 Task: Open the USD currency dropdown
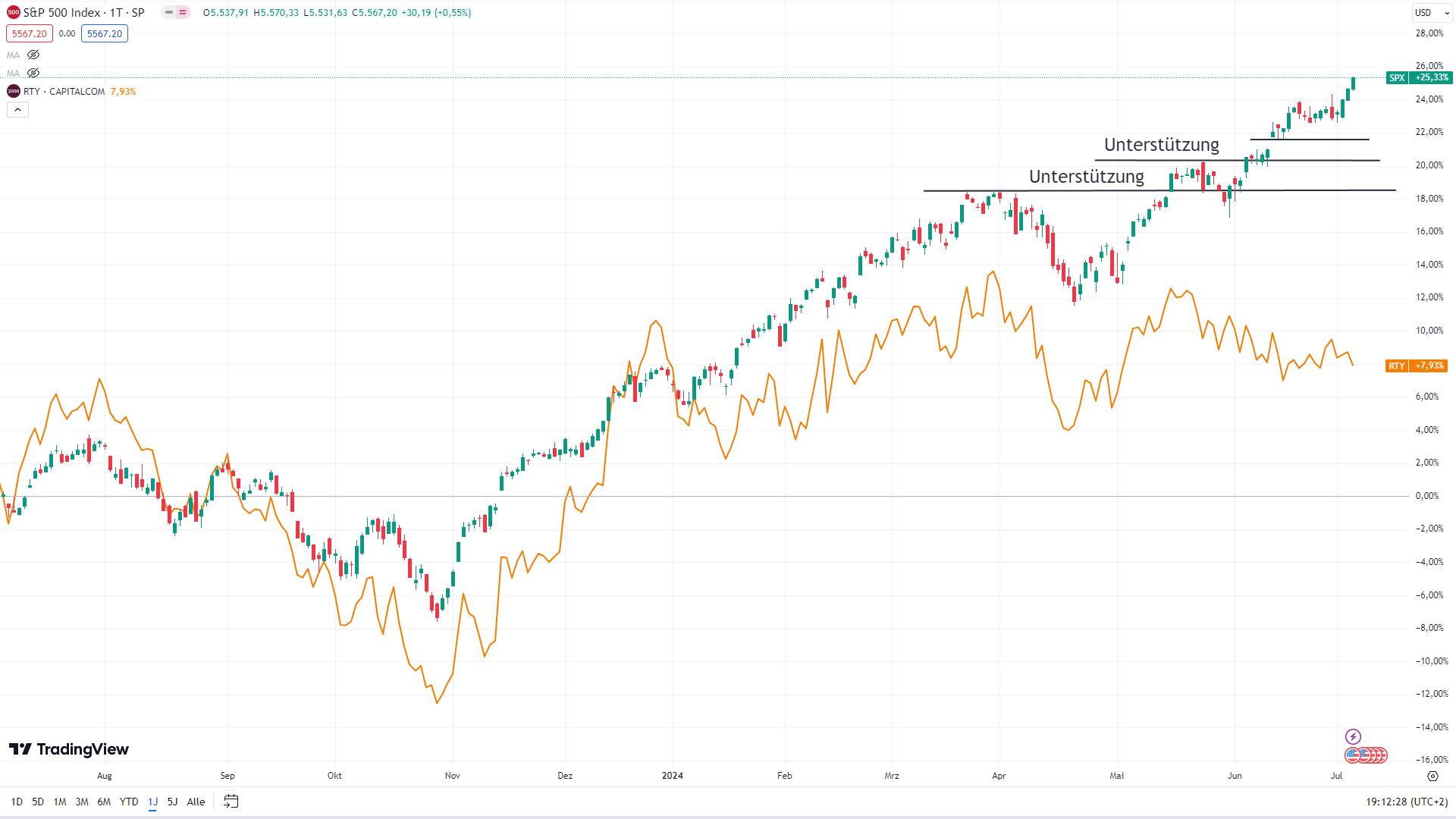click(x=1432, y=13)
